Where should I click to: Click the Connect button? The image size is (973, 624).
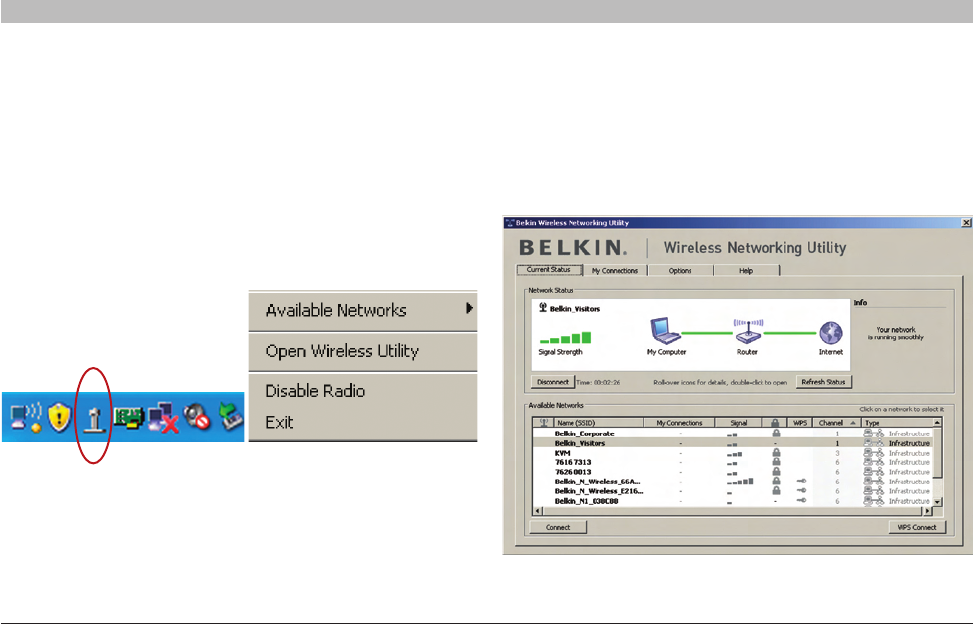click(x=558, y=527)
